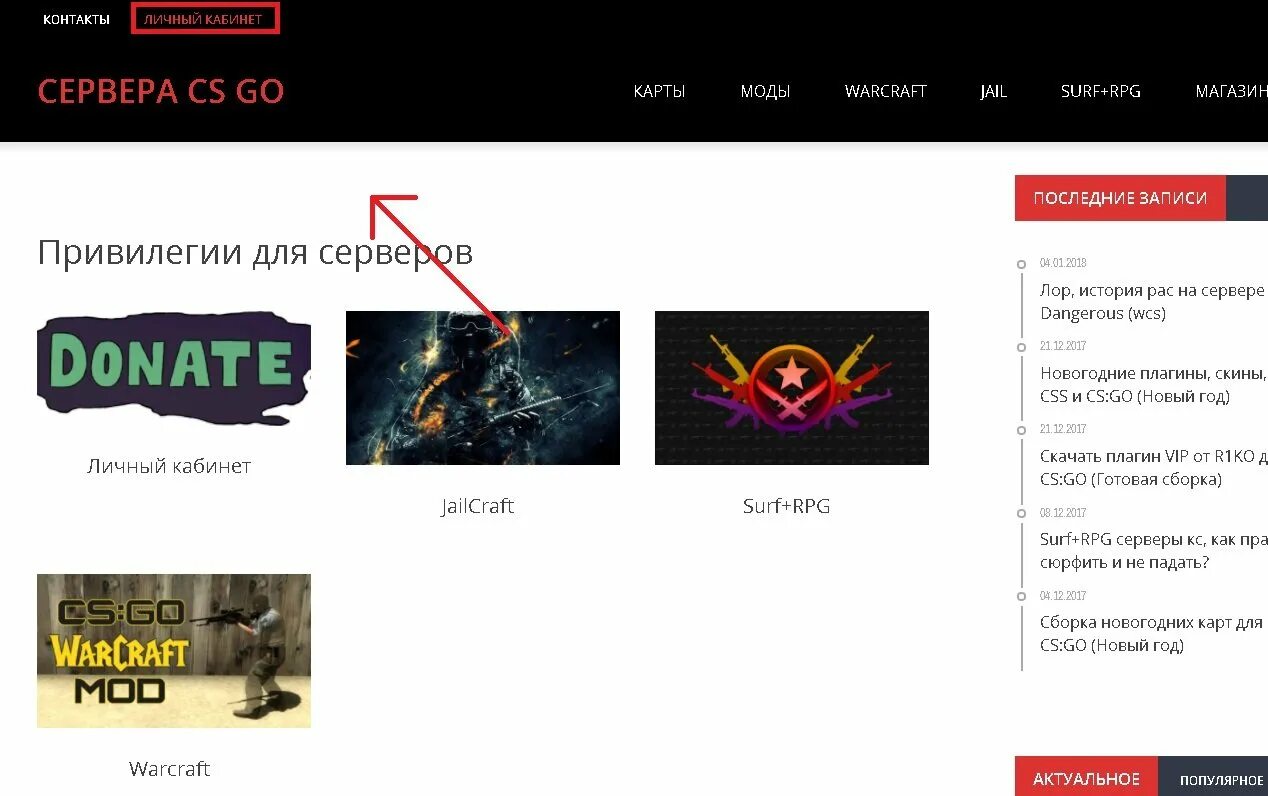Open the Warcraft menu item

(x=886, y=91)
